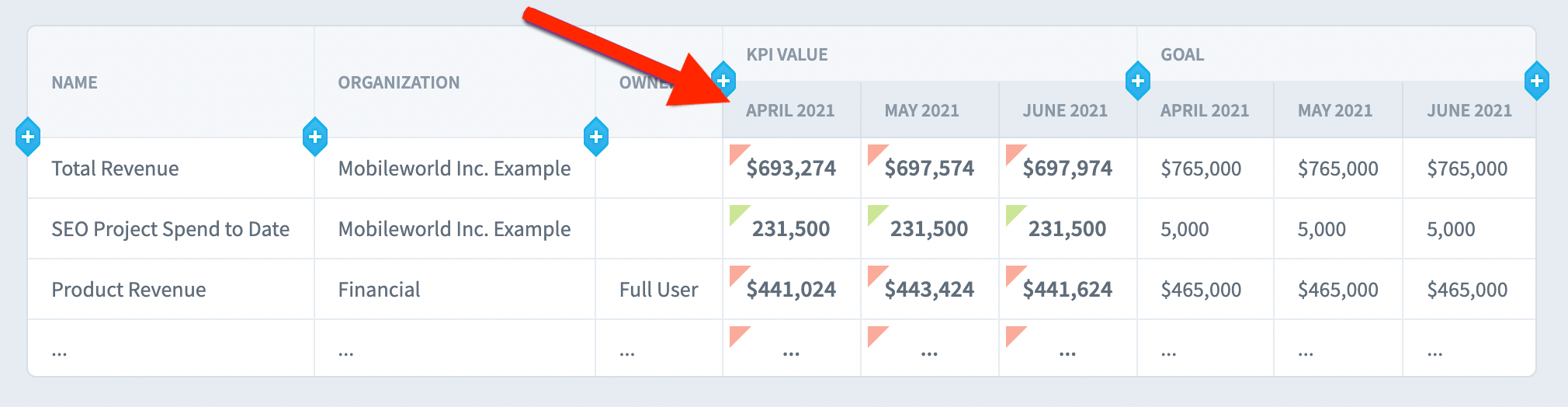
Task: Click red flag on Total Revenue April value
Action: coord(737,152)
